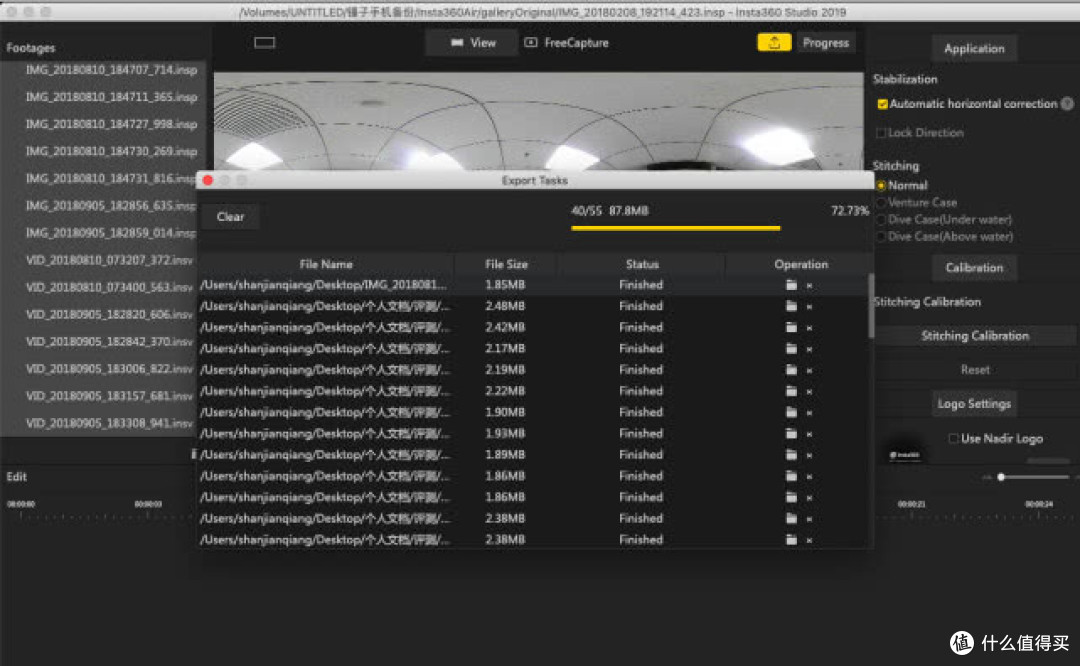
Task: Click the 00:00:03 timeline marker
Action: [x=148, y=505]
